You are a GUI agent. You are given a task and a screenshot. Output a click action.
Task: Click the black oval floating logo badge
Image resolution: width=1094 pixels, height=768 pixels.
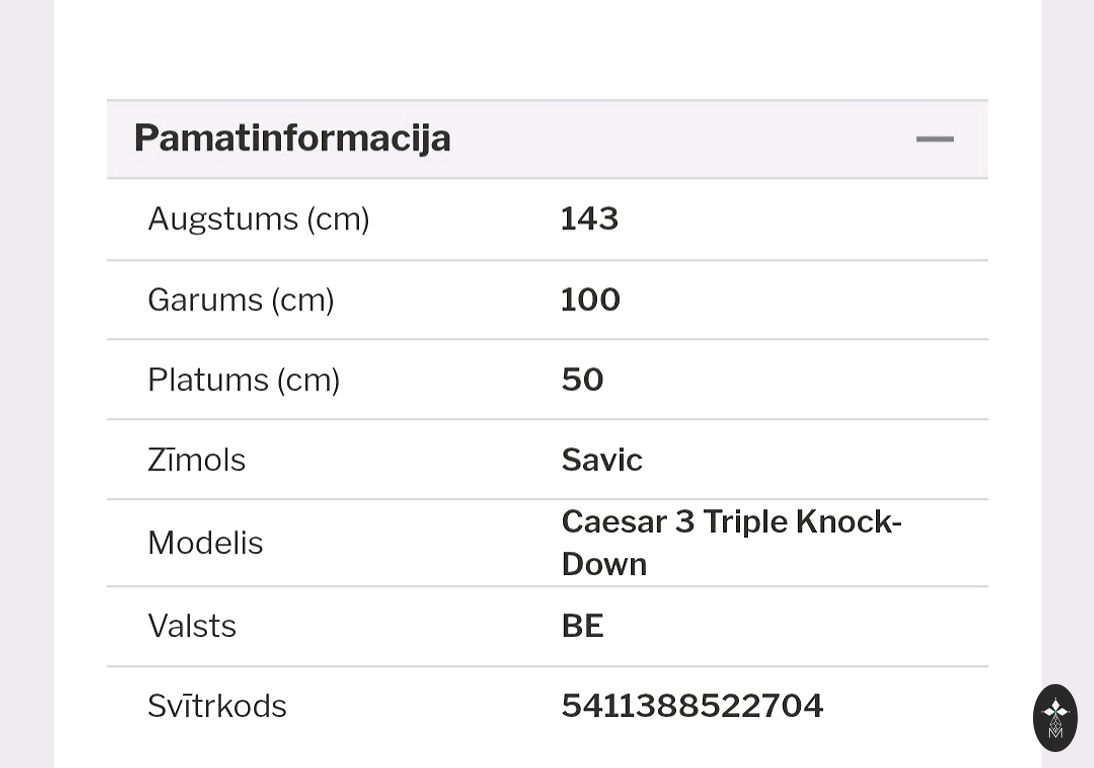pyautogui.click(x=1055, y=717)
